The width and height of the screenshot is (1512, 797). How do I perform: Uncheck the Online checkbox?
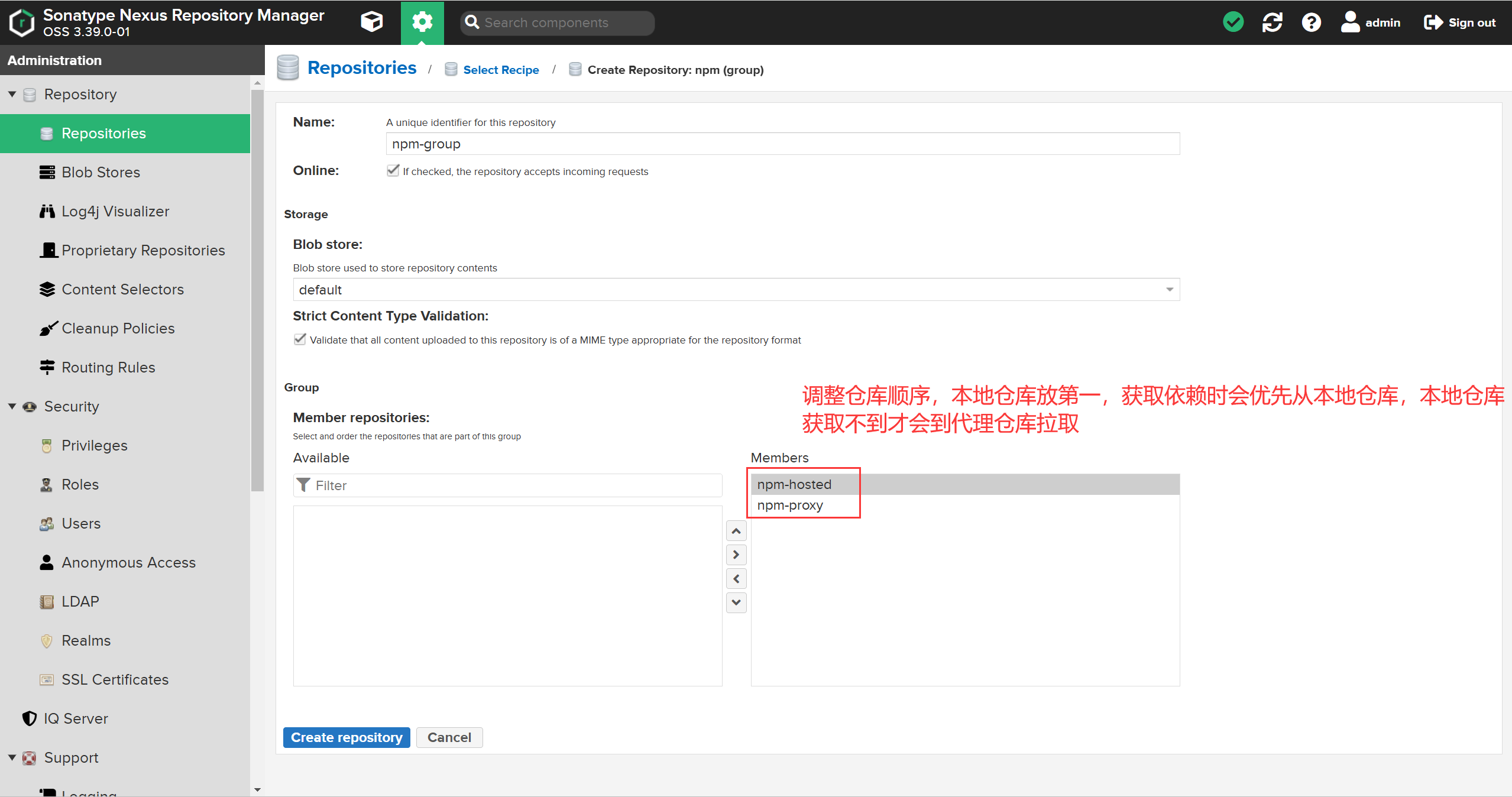point(393,171)
